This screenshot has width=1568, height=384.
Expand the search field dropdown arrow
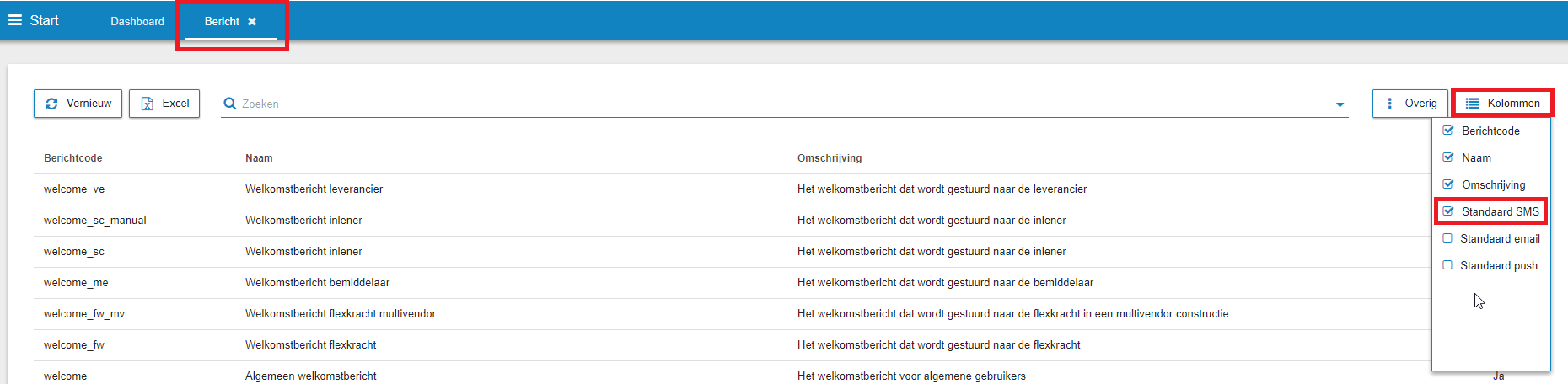[1340, 104]
